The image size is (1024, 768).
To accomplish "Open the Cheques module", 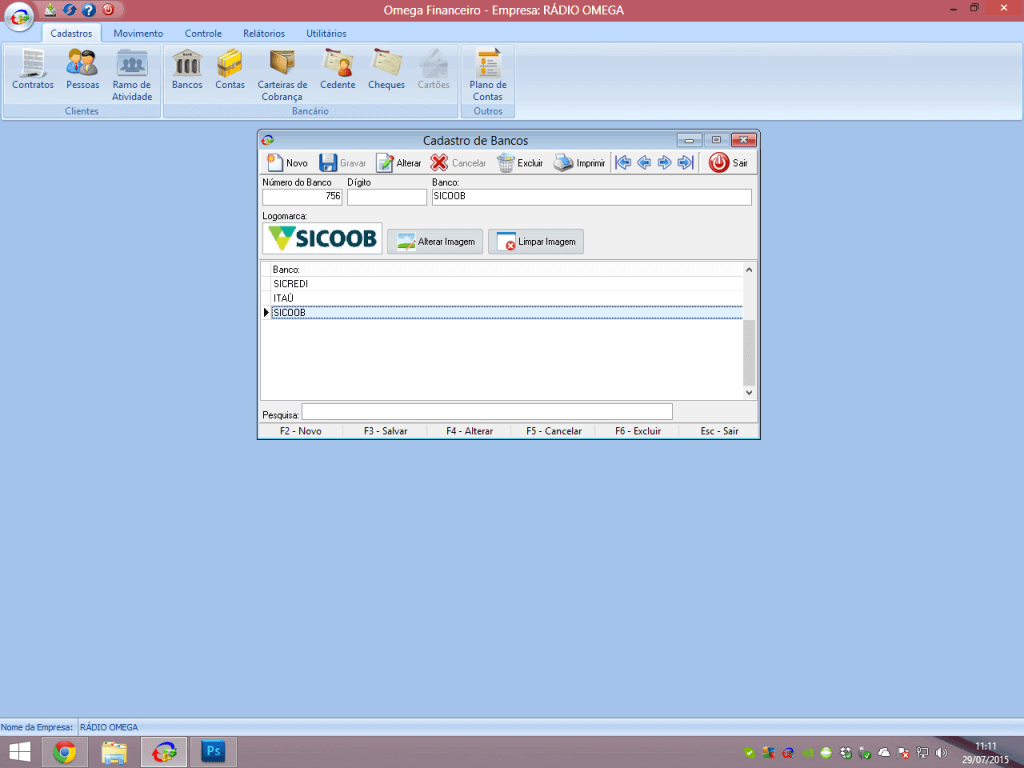I will [x=386, y=70].
